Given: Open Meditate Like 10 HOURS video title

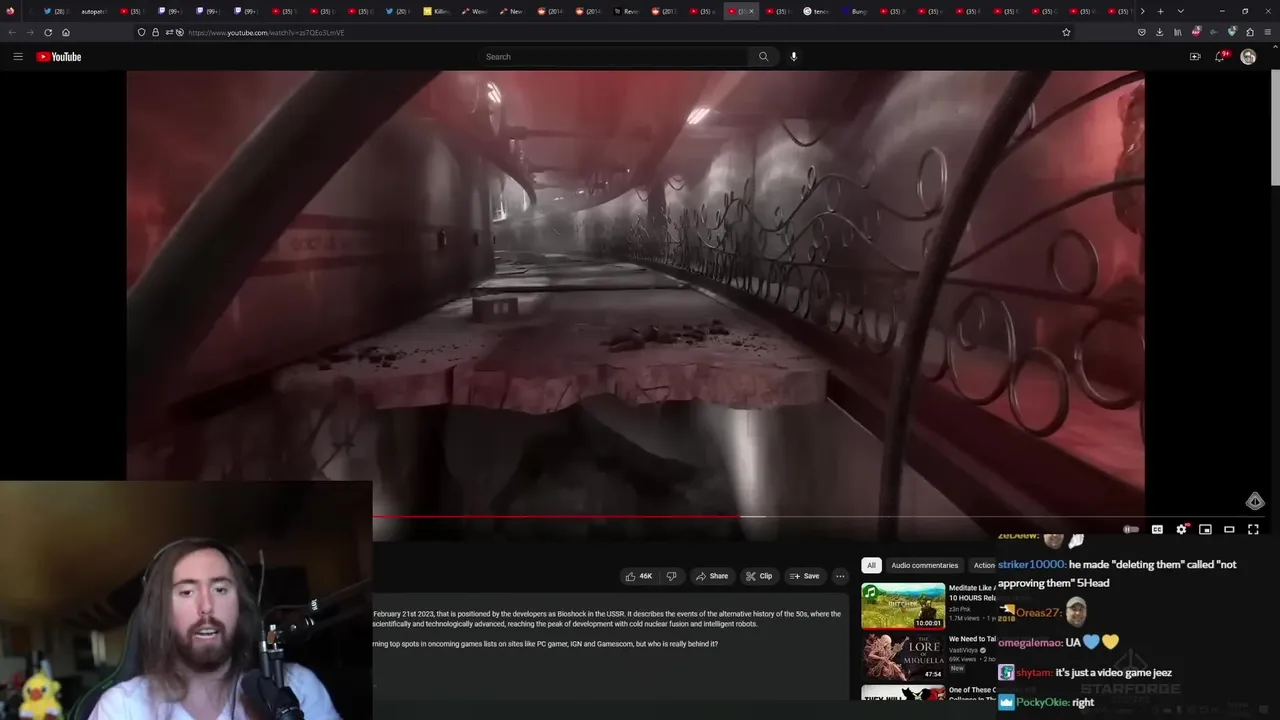Looking at the screenshot, I should click(x=971, y=593).
